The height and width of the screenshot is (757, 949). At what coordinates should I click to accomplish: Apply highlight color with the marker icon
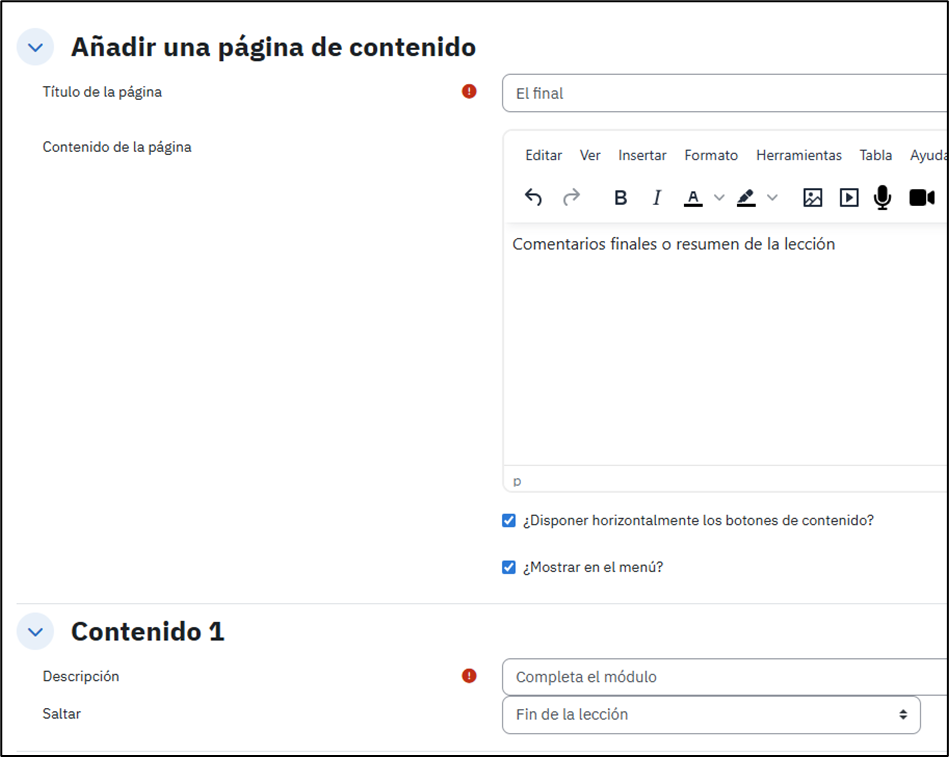pyautogui.click(x=746, y=198)
